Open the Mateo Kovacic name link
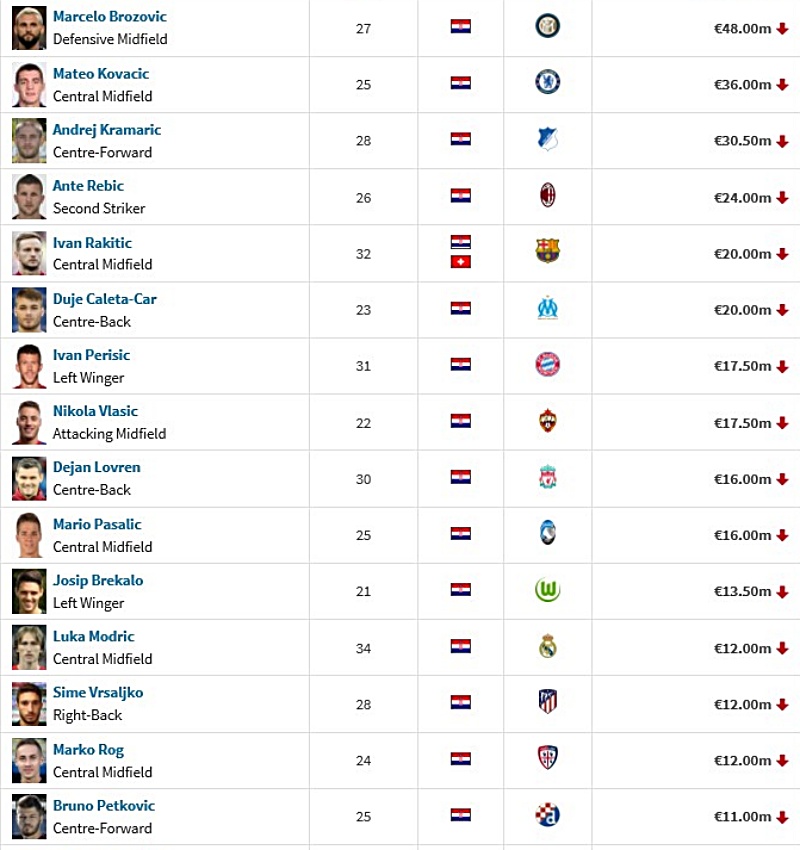 101,74
